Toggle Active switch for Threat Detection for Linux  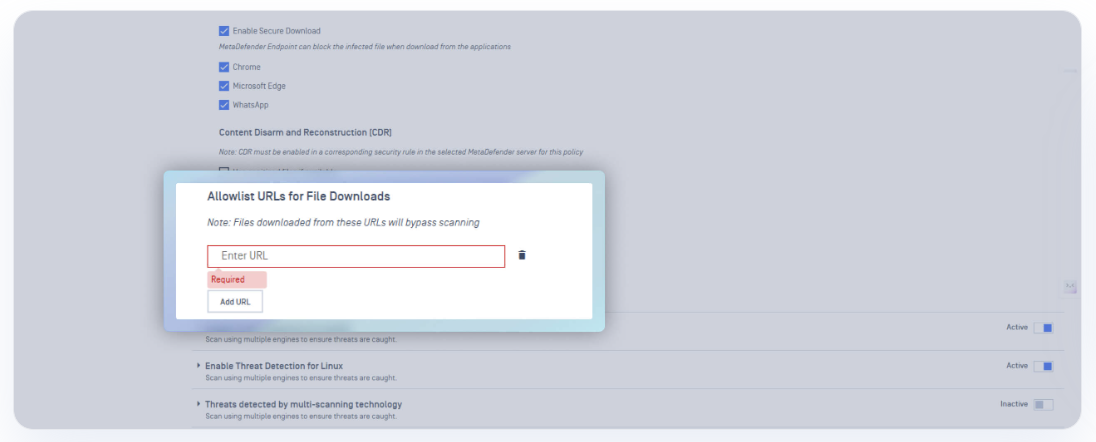tap(1044, 366)
